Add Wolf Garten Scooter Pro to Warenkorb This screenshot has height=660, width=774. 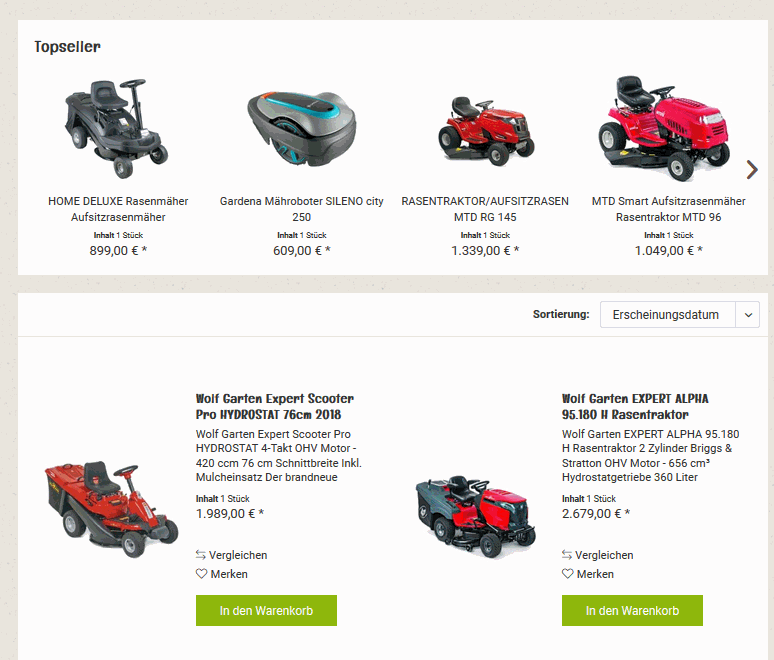[266, 611]
